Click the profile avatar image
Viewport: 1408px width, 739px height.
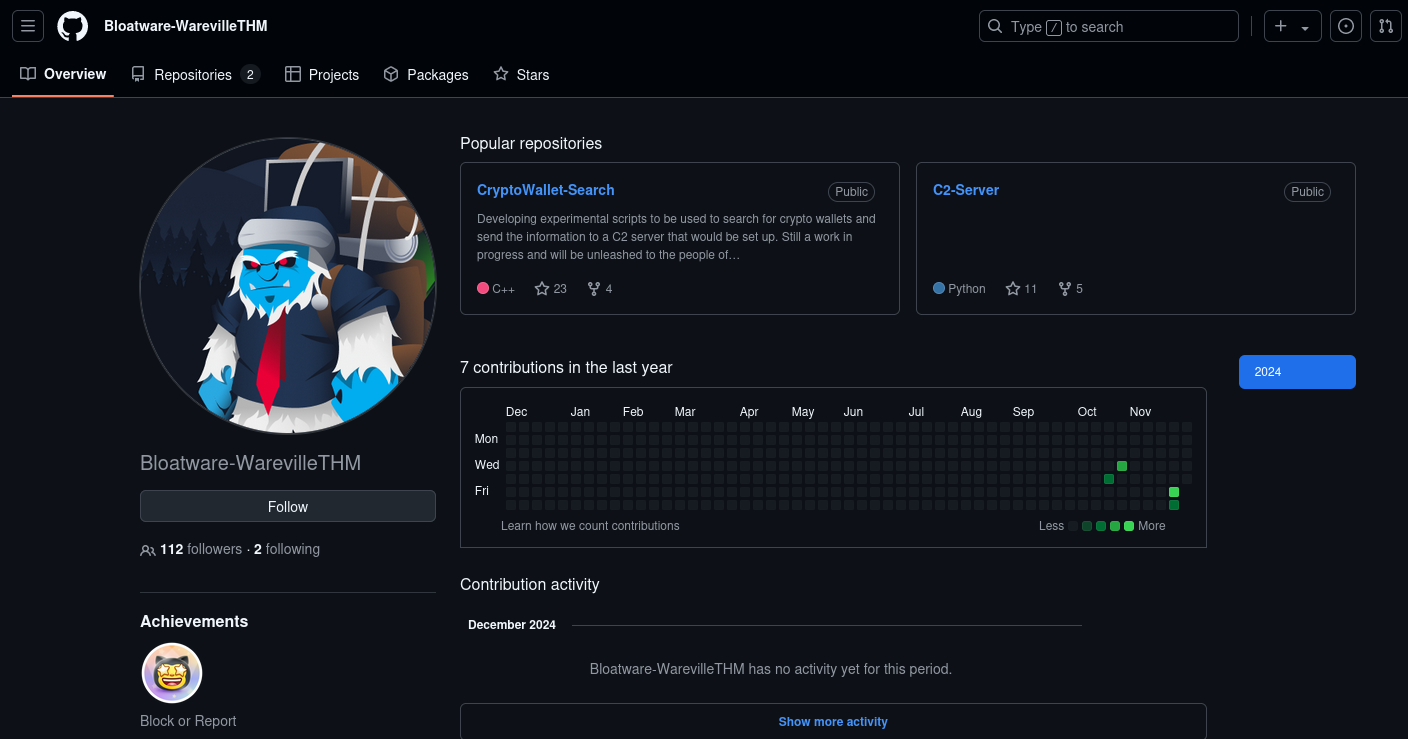[x=288, y=286]
